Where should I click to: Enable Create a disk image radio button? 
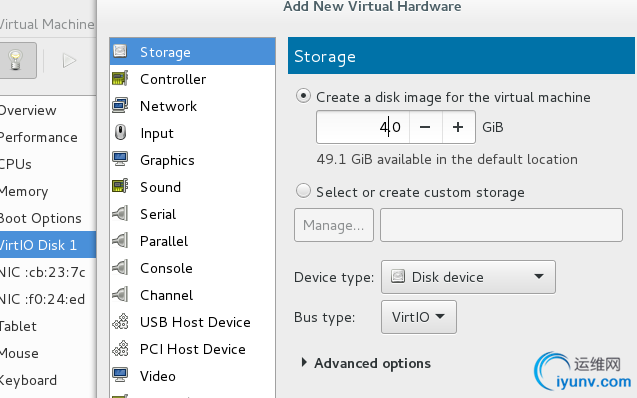pos(303,96)
